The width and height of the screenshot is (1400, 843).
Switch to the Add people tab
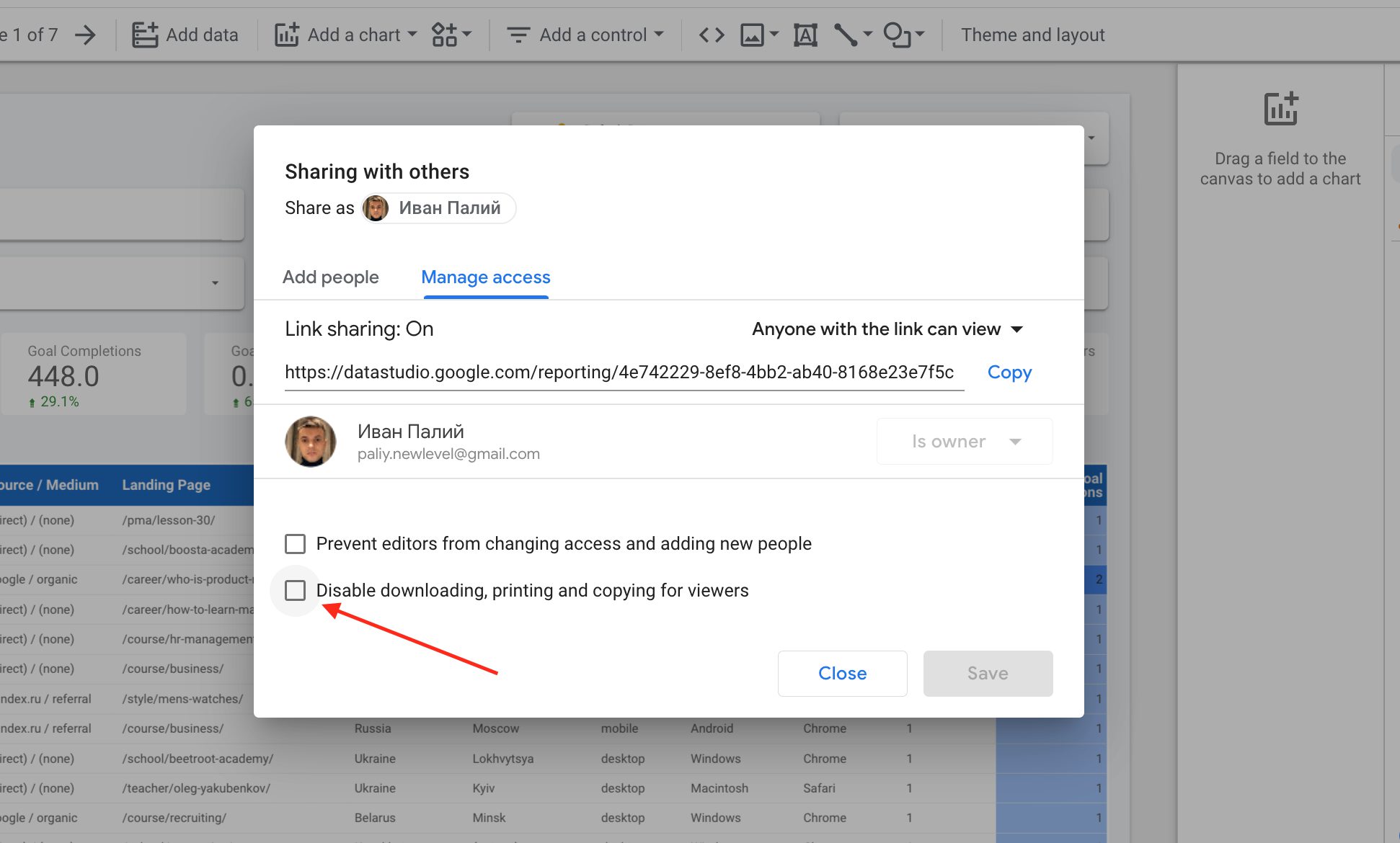pyautogui.click(x=330, y=277)
